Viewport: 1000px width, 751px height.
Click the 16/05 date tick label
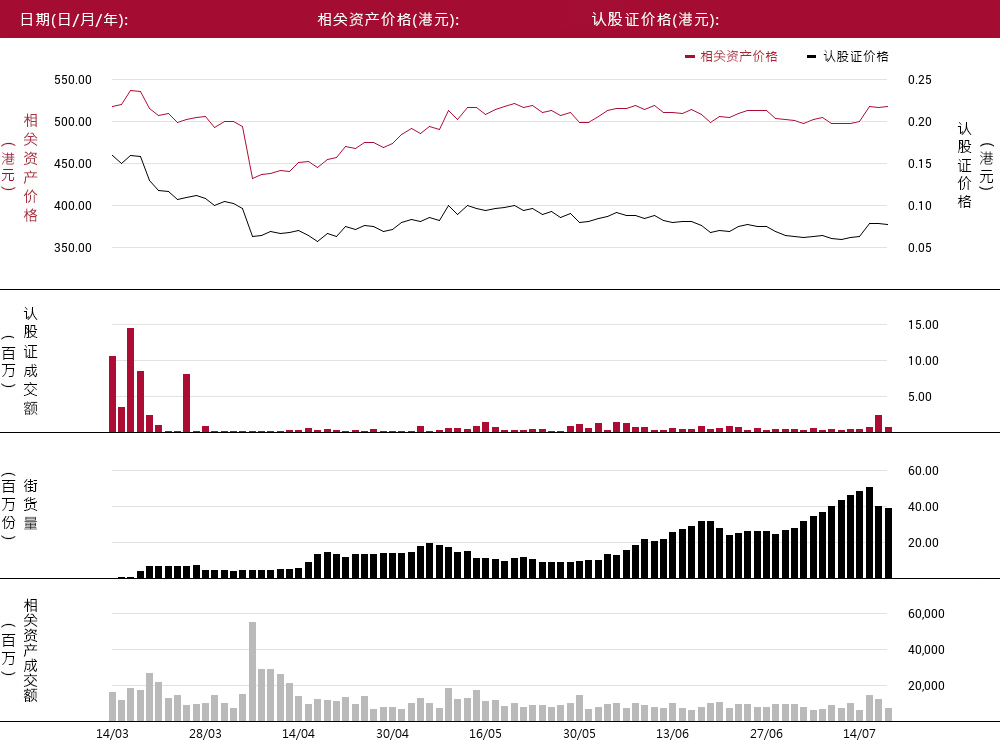485,734
